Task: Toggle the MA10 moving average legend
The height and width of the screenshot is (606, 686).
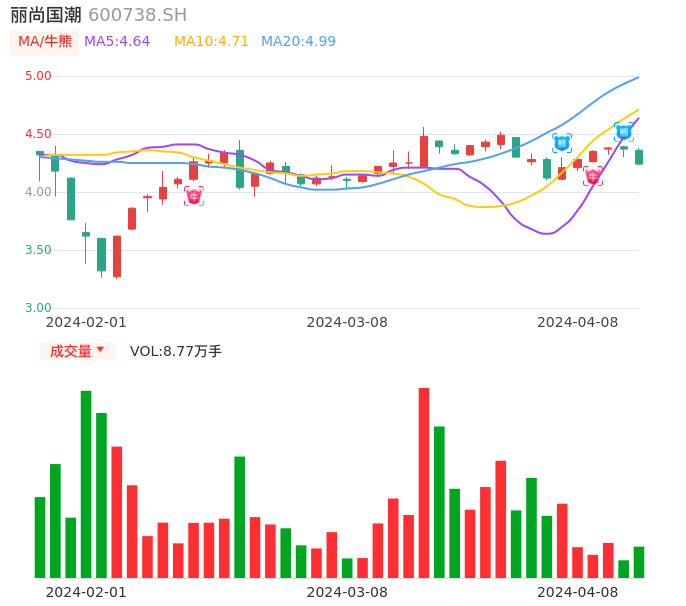Action: (211, 41)
